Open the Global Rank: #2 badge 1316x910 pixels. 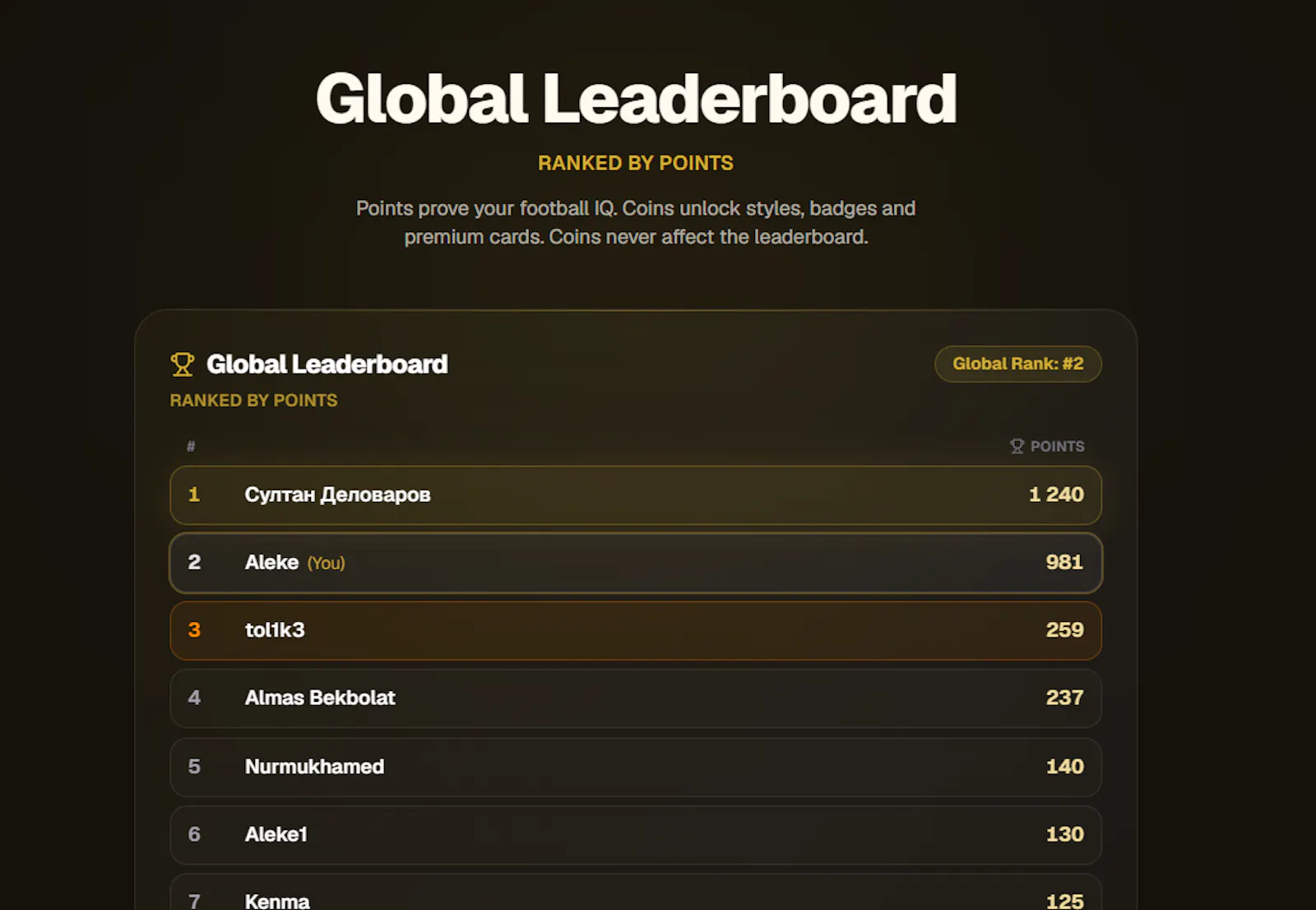(1018, 364)
